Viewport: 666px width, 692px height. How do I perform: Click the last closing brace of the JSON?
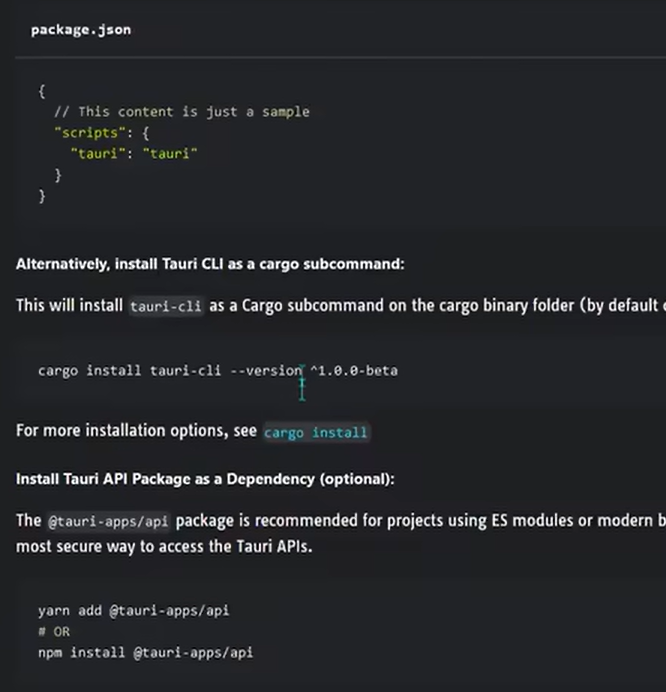(42, 197)
